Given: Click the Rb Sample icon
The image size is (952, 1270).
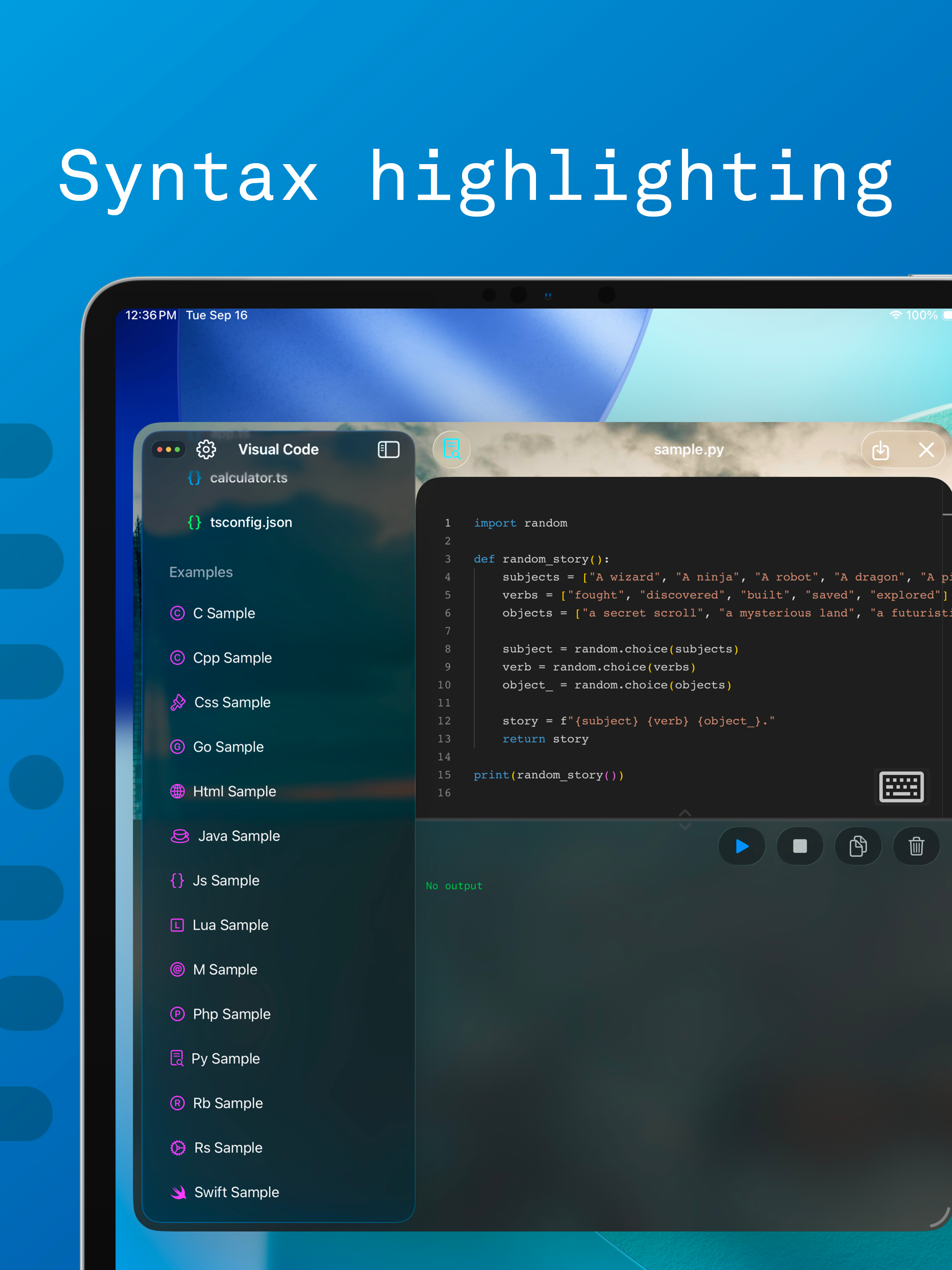Looking at the screenshot, I should 178,1103.
